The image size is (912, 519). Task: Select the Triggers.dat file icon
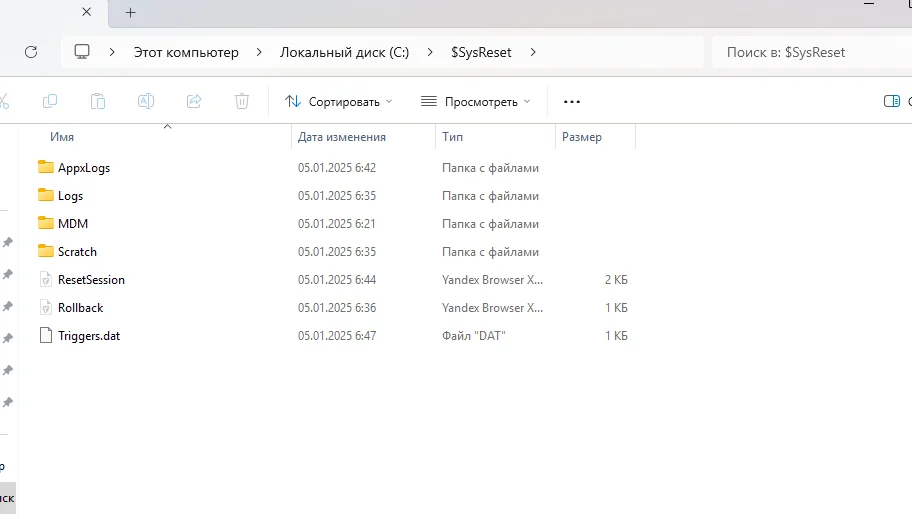(x=45, y=335)
